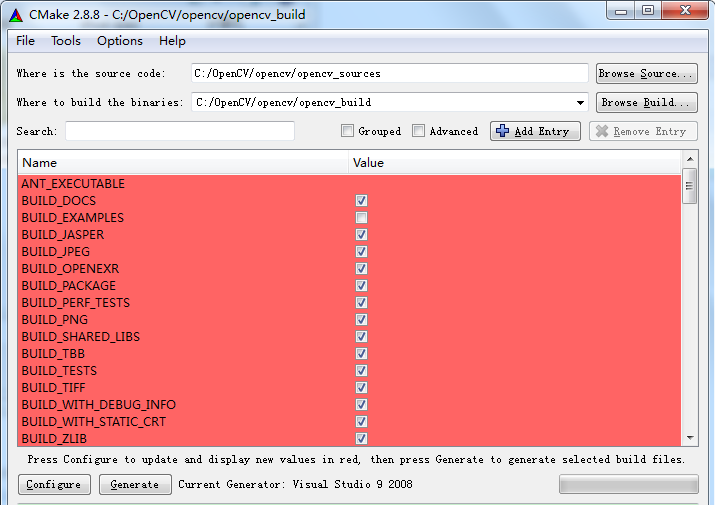Viewport: 715px width, 505px height.
Task: Uncheck the BUILD_PERF_TESTS checkbox
Action: tap(361, 302)
